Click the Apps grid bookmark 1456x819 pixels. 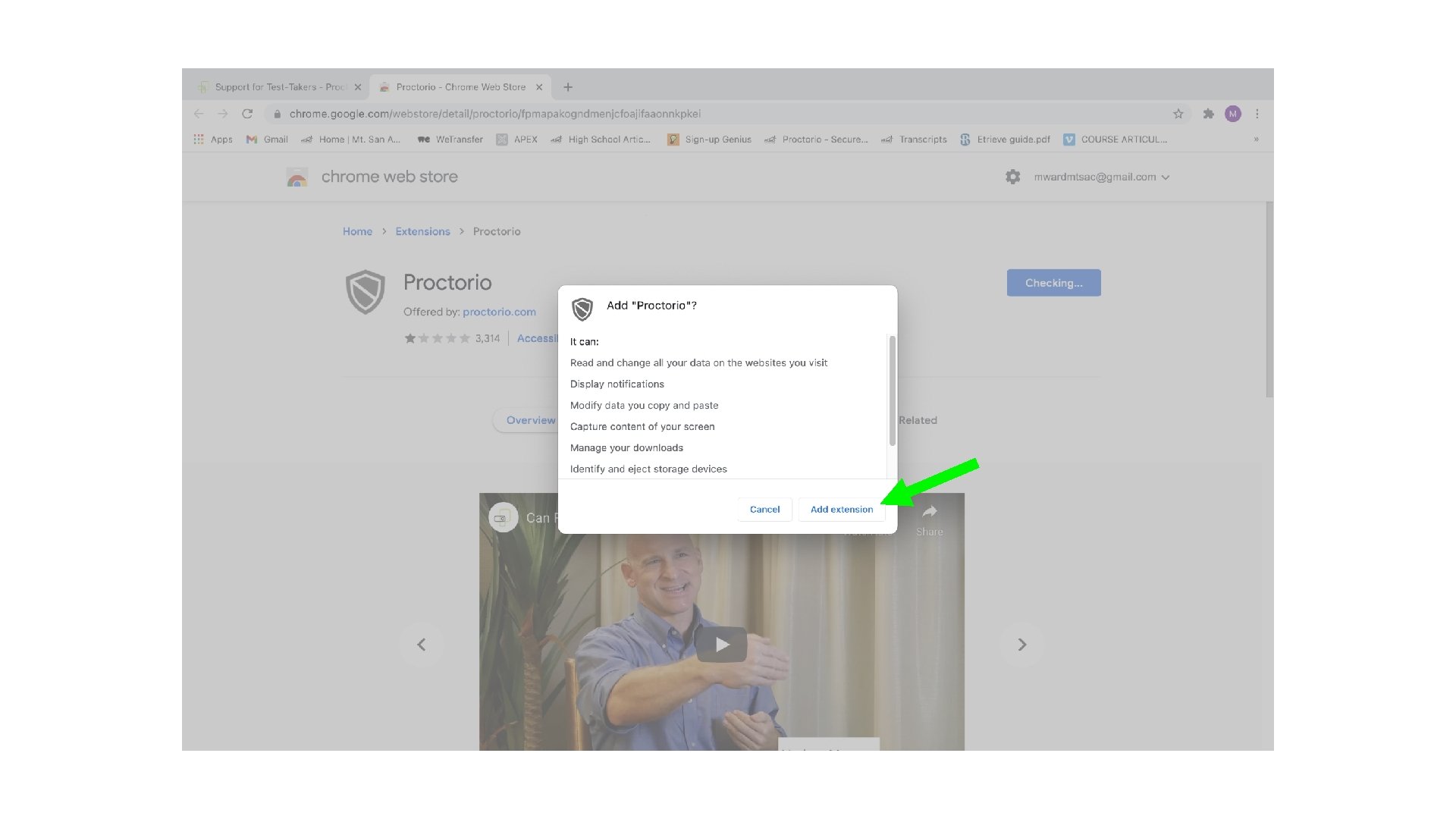click(x=213, y=140)
